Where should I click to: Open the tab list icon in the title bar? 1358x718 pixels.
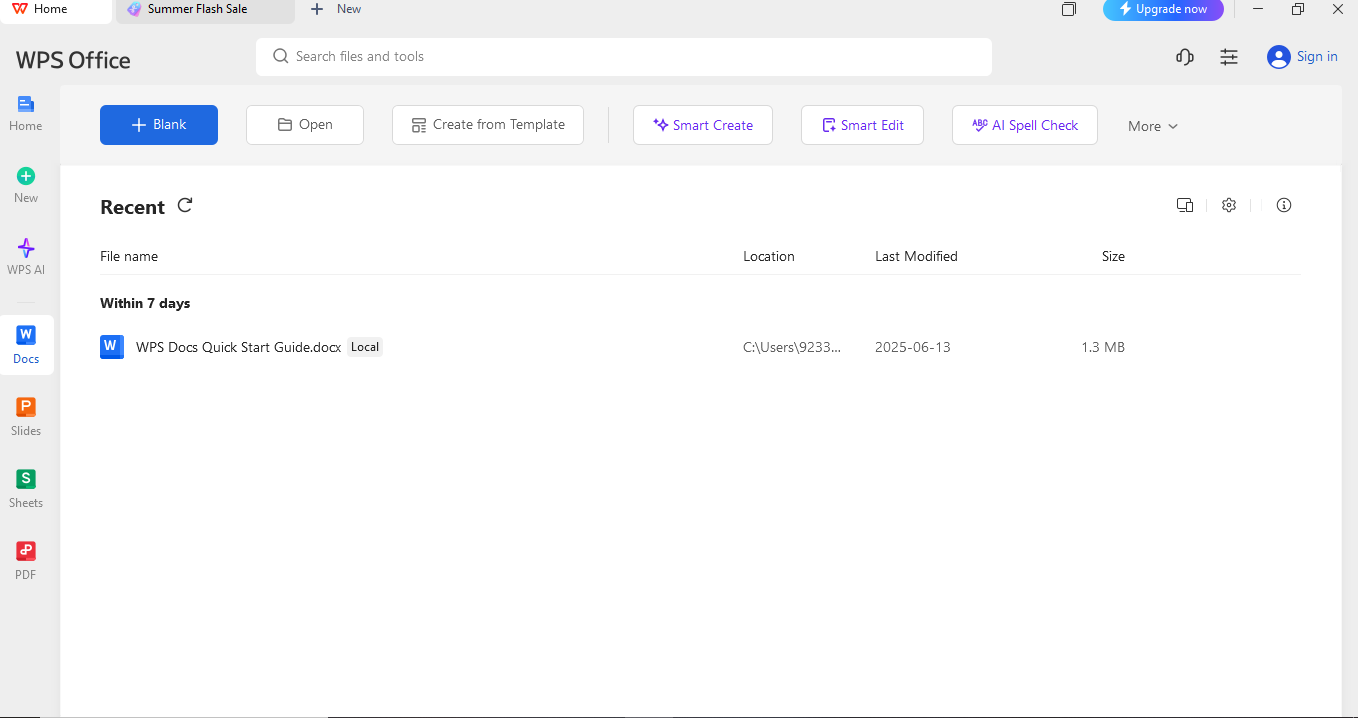pyautogui.click(x=1068, y=9)
